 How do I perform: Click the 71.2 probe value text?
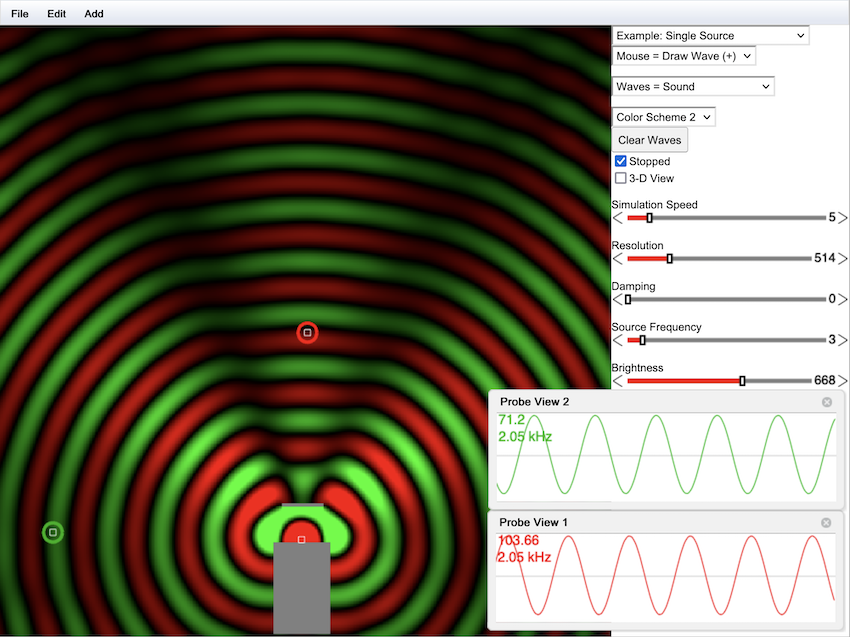coord(512,420)
